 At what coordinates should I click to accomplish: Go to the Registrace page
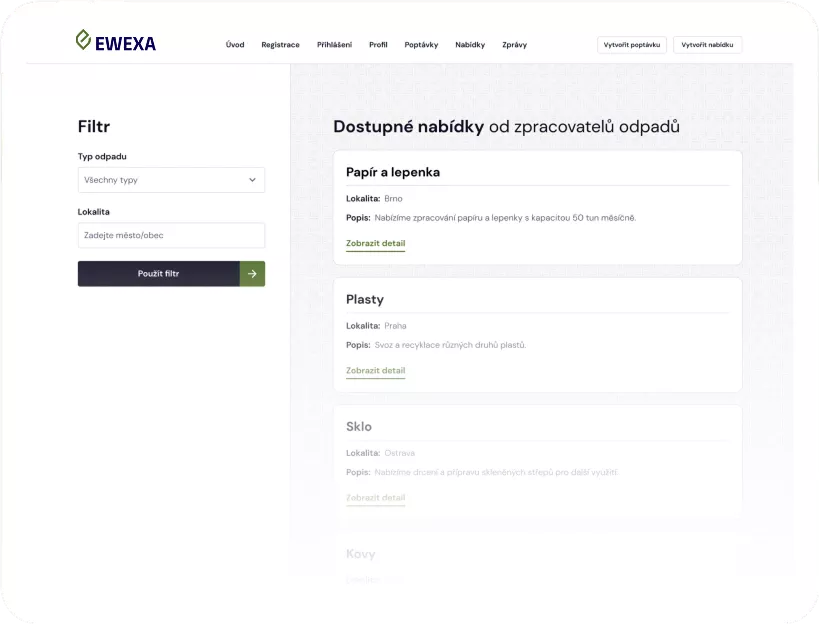280,45
